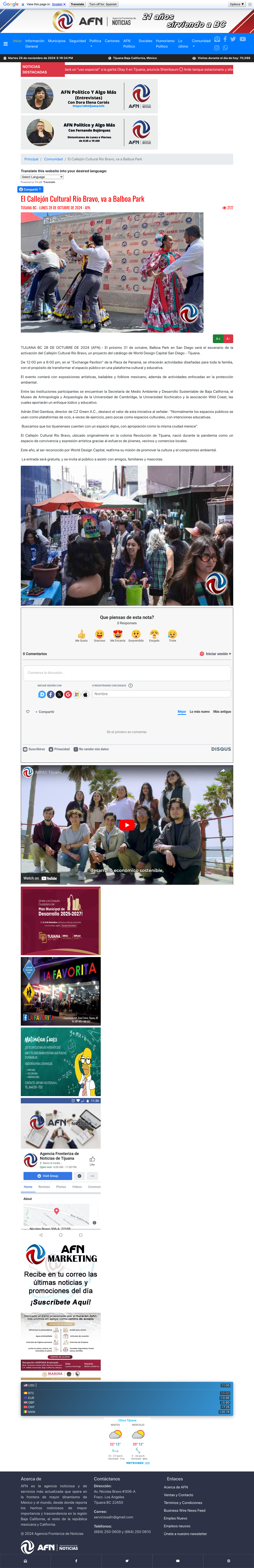Sort comments by Los más nuevo
This screenshot has height=1568, width=254.
(x=199, y=712)
